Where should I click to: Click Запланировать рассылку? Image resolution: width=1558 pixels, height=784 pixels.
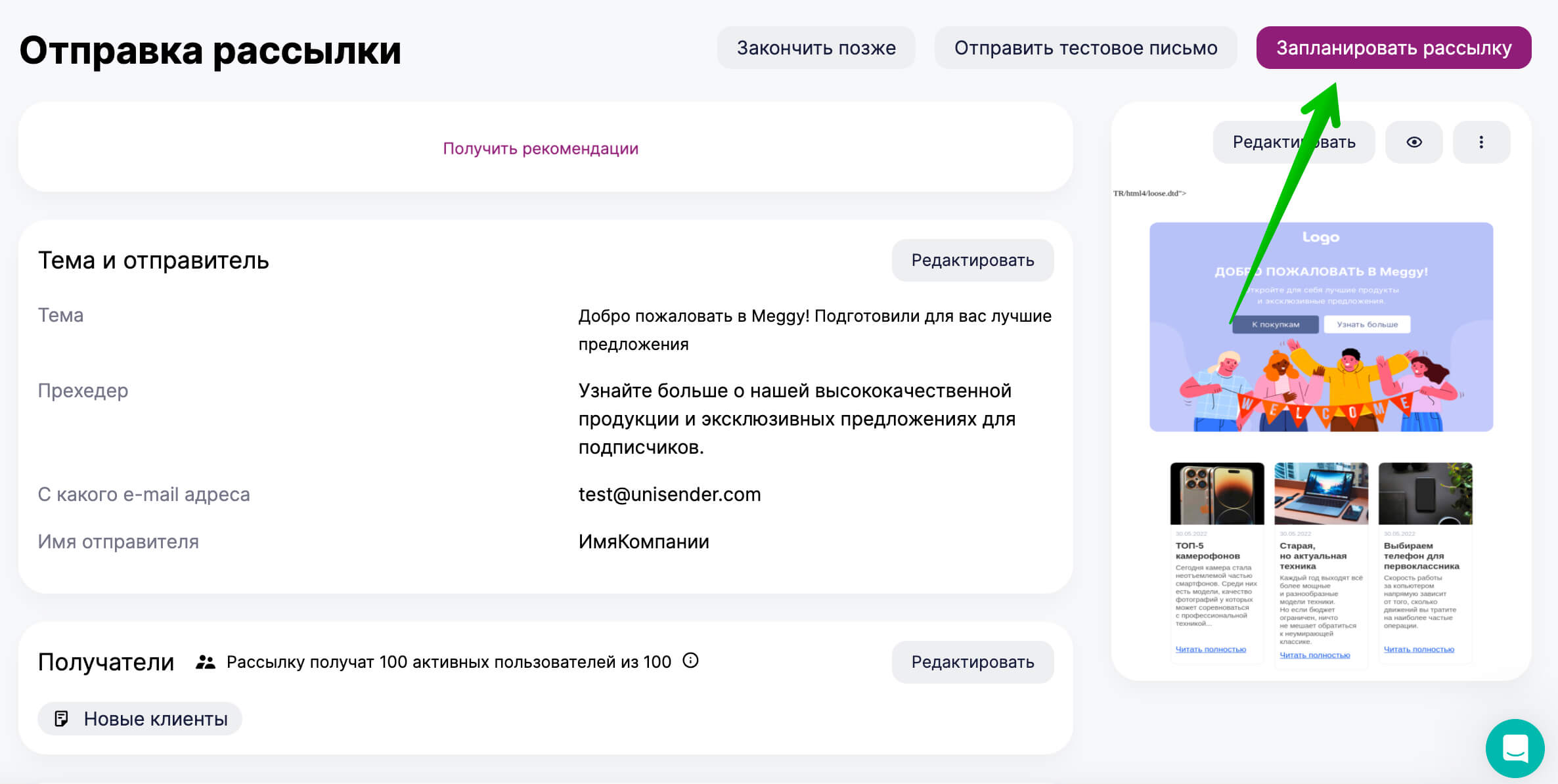click(x=1393, y=47)
